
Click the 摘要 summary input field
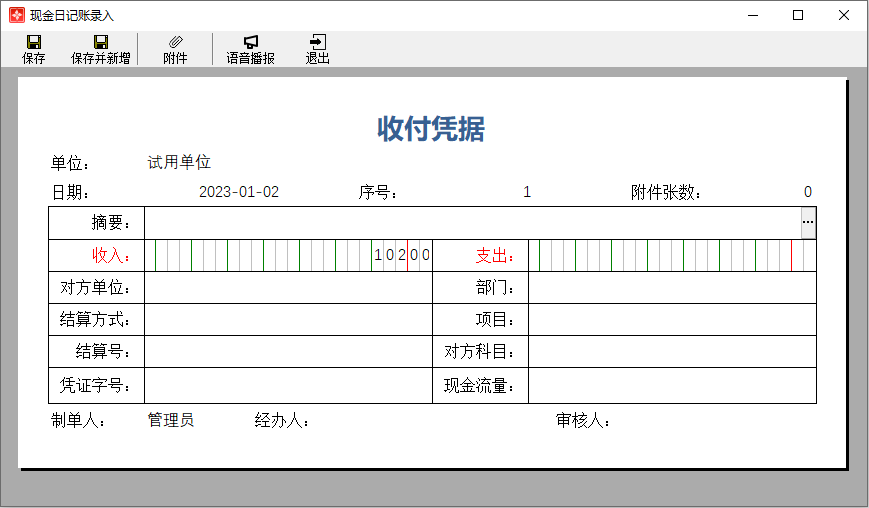click(x=473, y=223)
